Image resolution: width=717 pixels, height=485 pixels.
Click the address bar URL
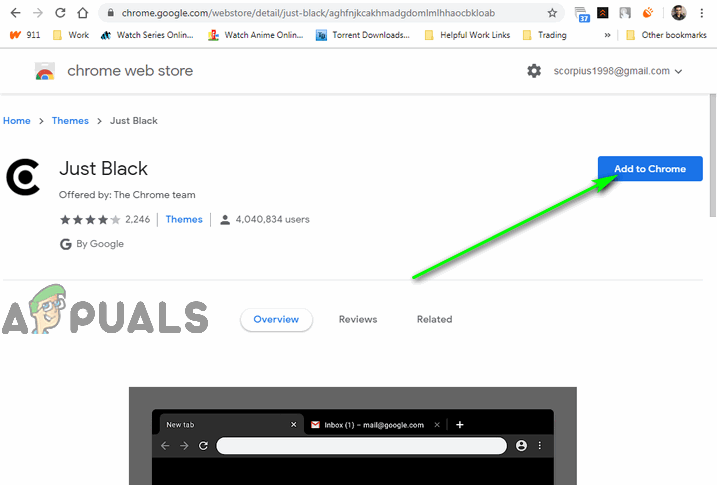308,13
